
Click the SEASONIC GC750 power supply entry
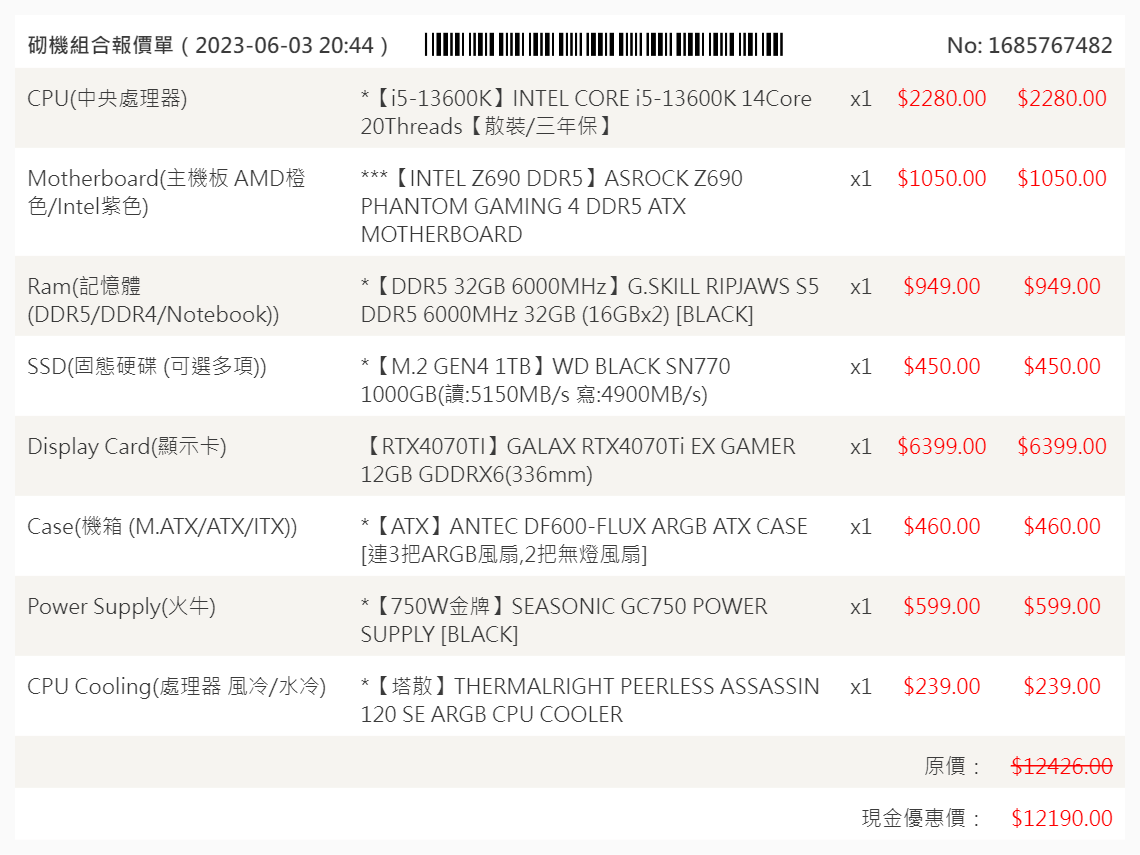pos(563,620)
